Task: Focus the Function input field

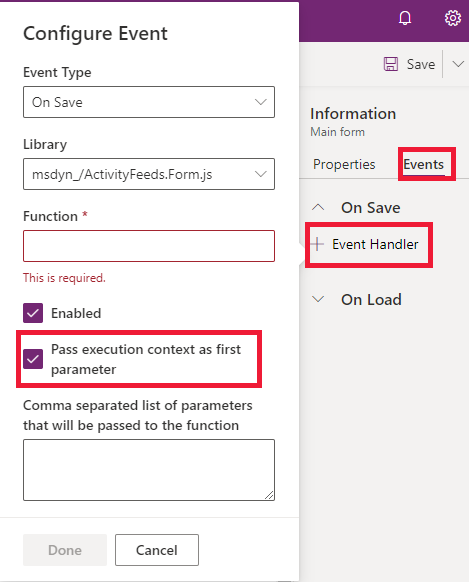Action: click(149, 246)
